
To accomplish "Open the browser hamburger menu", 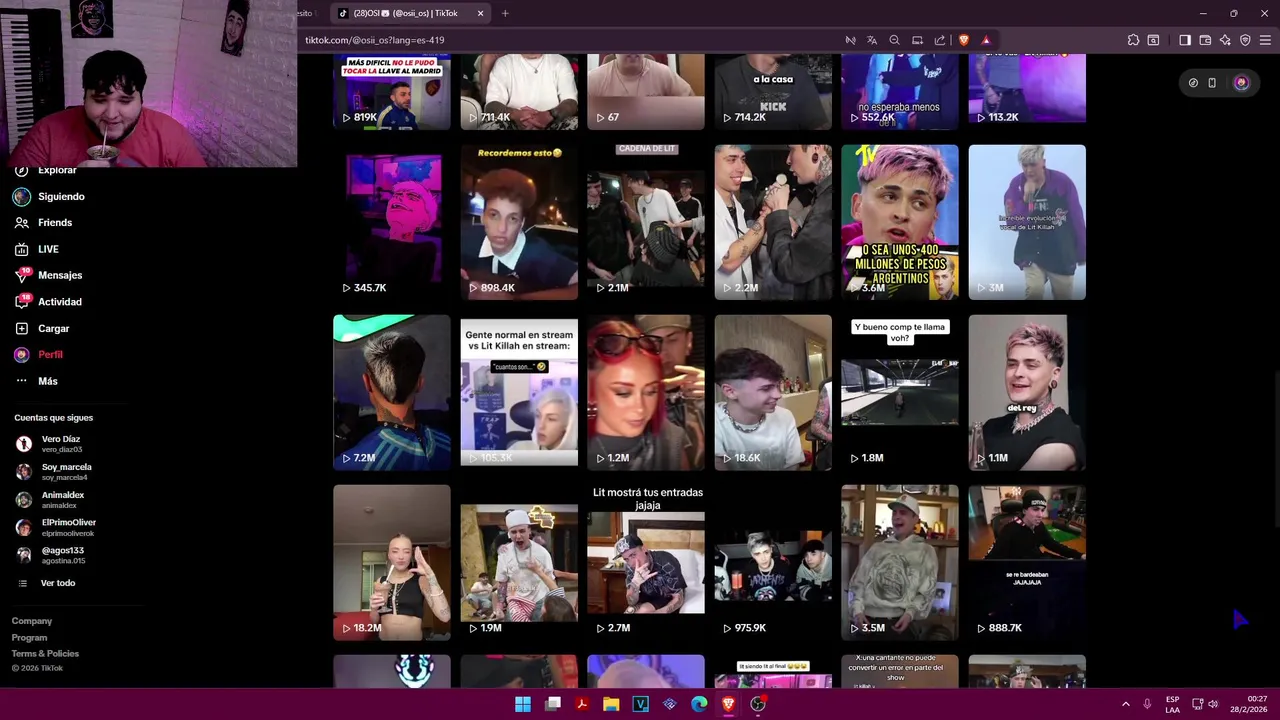I will [1265, 40].
